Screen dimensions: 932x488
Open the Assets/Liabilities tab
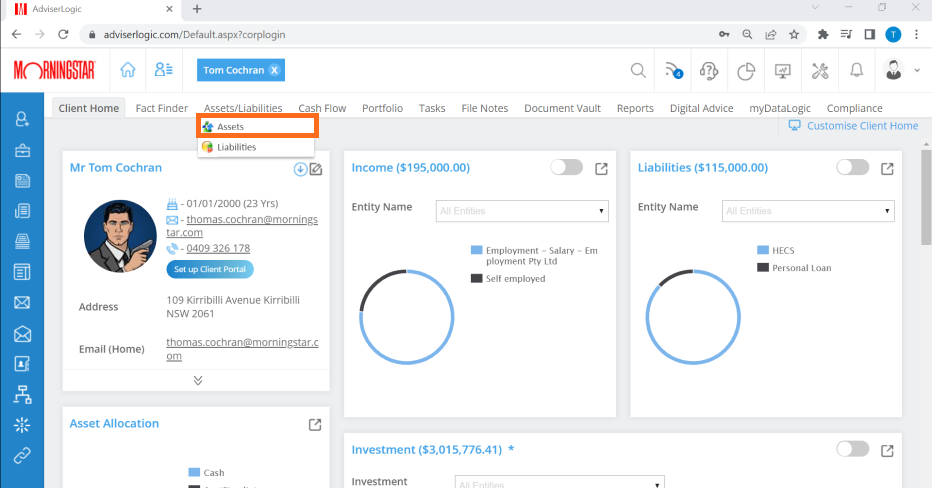pos(243,108)
